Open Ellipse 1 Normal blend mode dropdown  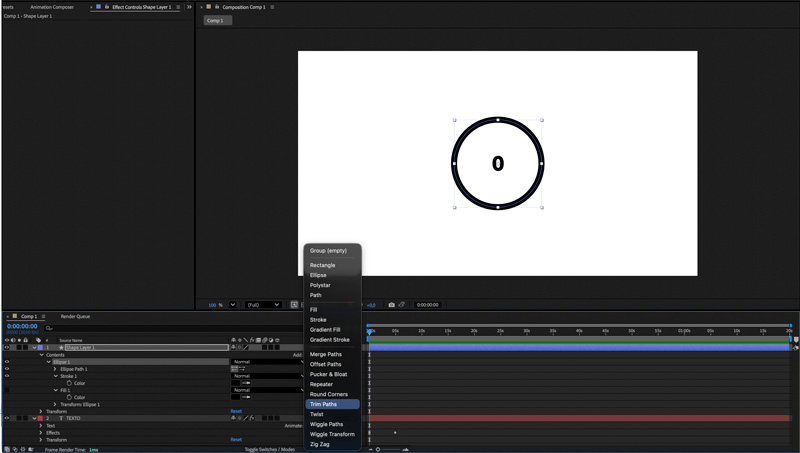(267, 362)
